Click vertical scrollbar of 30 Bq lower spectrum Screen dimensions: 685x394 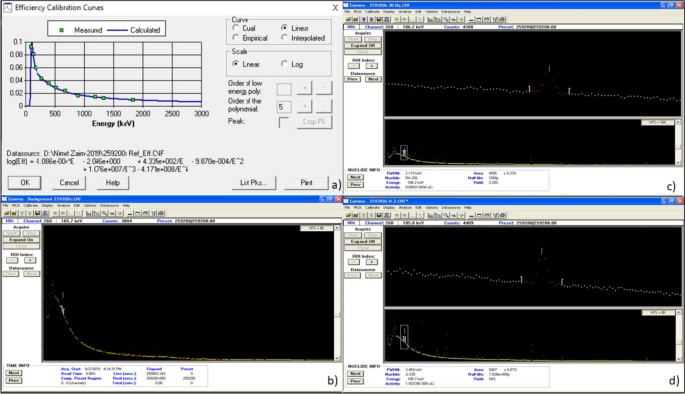[678, 143]
